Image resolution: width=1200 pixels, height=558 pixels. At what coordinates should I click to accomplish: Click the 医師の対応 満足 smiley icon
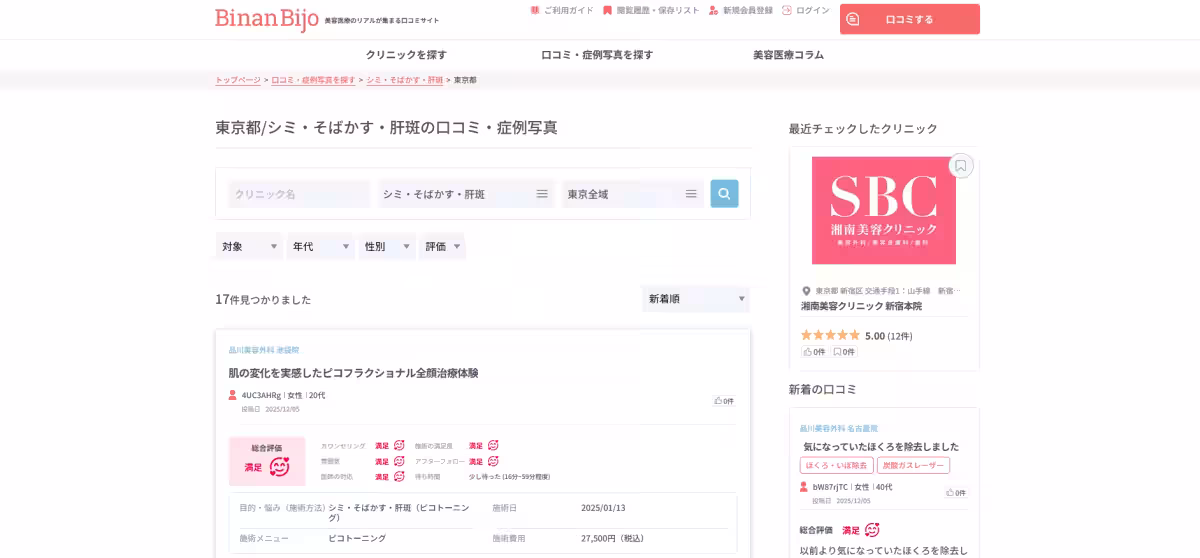pos(399,476)
